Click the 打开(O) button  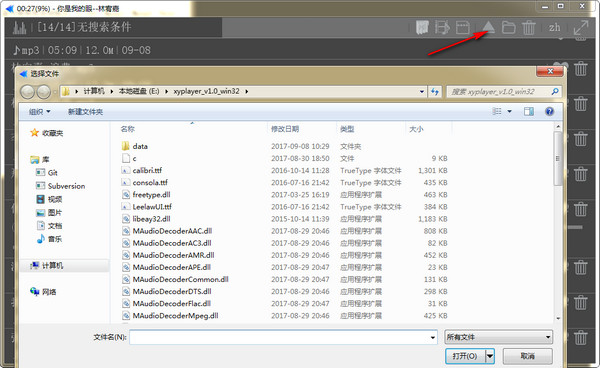(465, 356)
